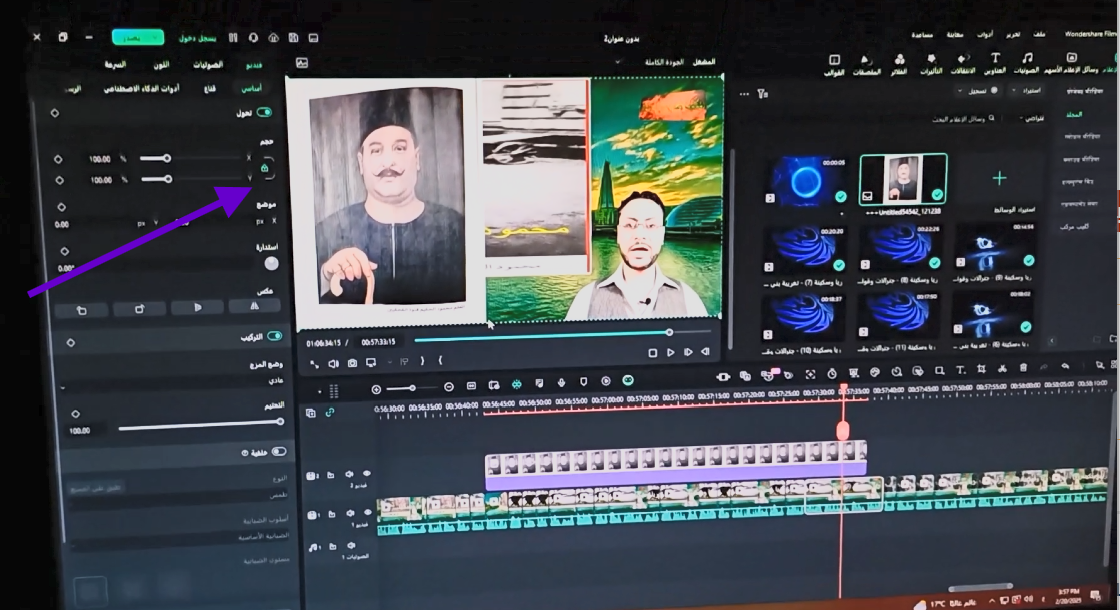The width and height of the screenshot is (1120, 610).
Task: Open the الفلاتر filters library
Action: [x=899, y=64]
